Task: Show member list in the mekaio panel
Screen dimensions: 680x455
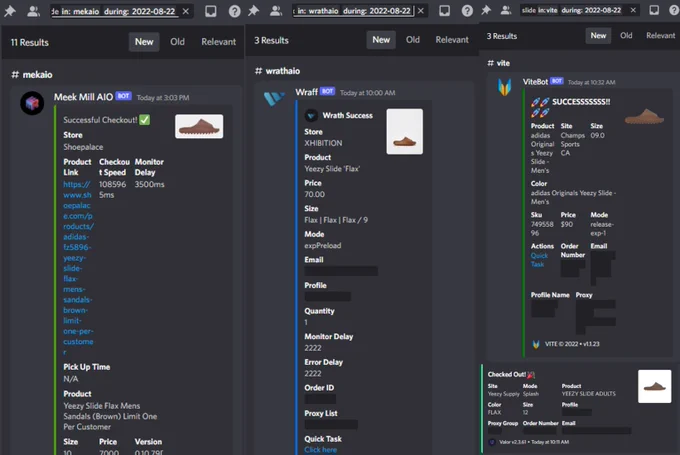Action: click(x=33, y=11)
